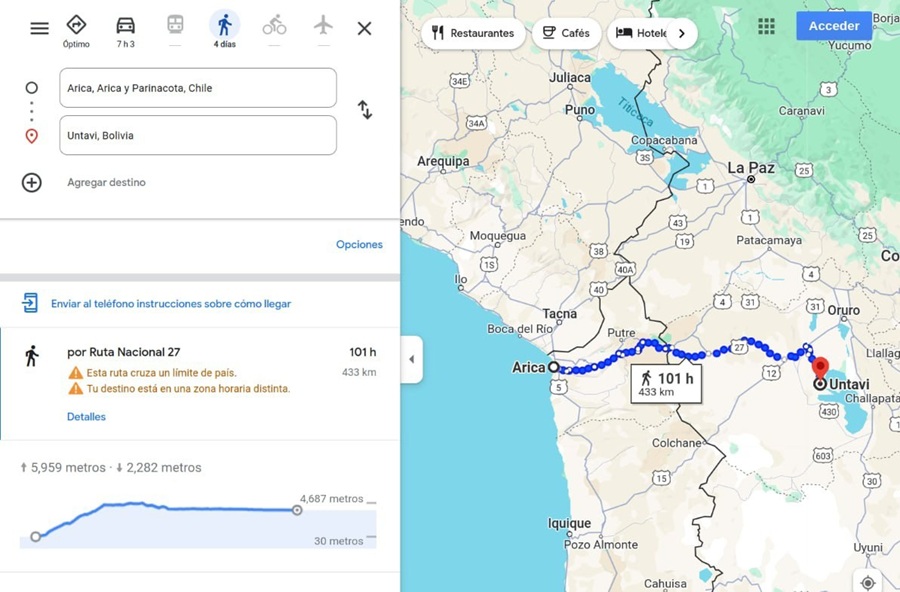Edit the Arica starting point field
The image size is (900, 592).
tap(198, 88)
